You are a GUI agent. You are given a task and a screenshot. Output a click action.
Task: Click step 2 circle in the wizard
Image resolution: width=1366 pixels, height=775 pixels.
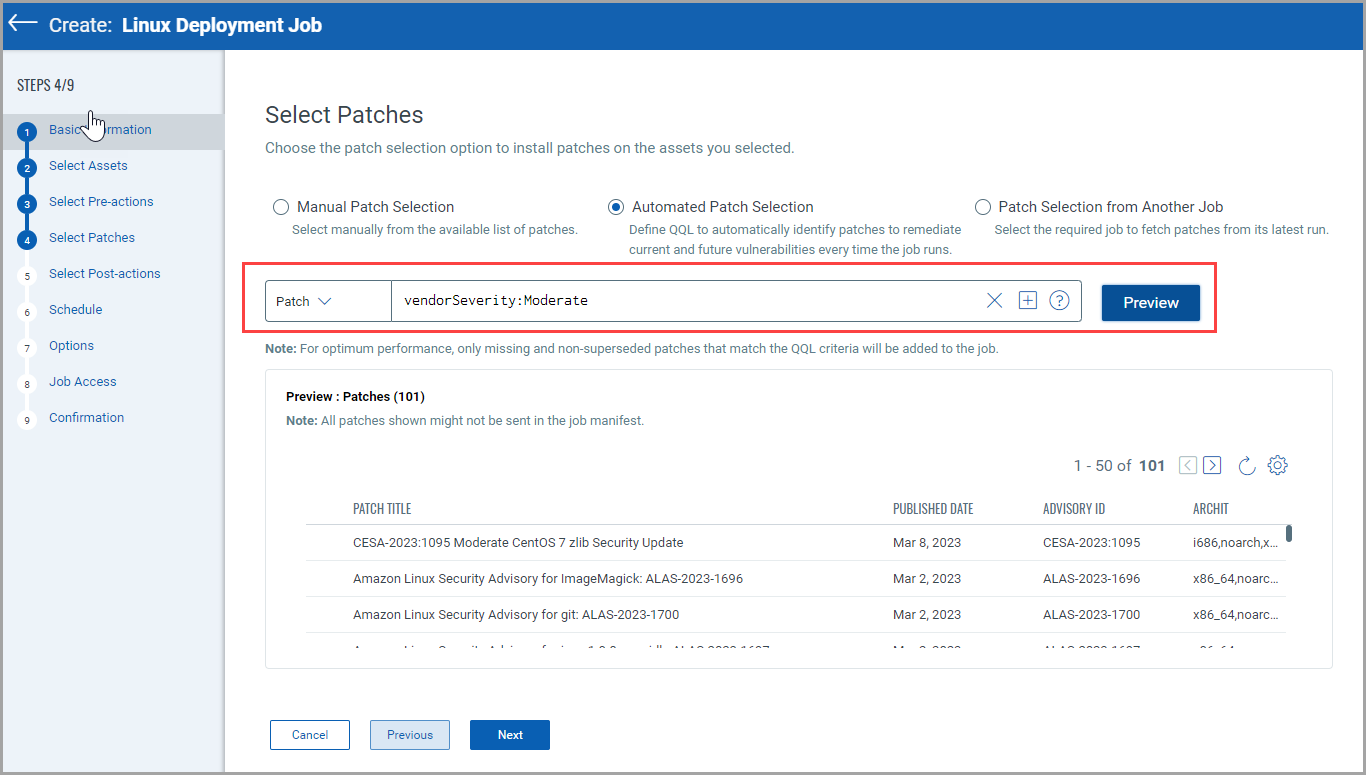click(x=27, y=168)
